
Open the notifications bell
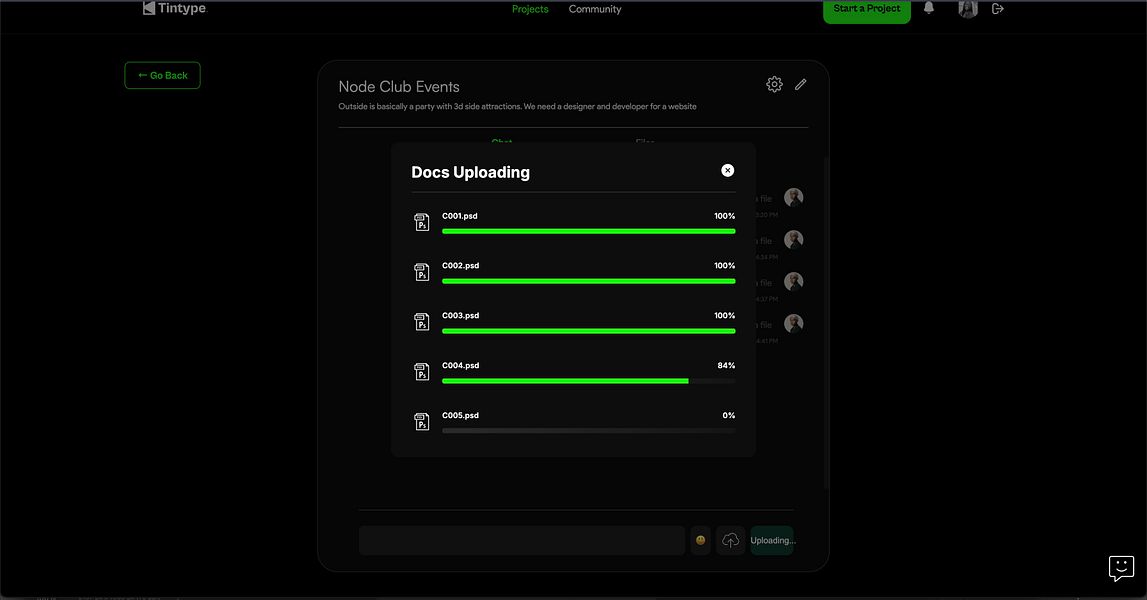click(x=928, y=8)
